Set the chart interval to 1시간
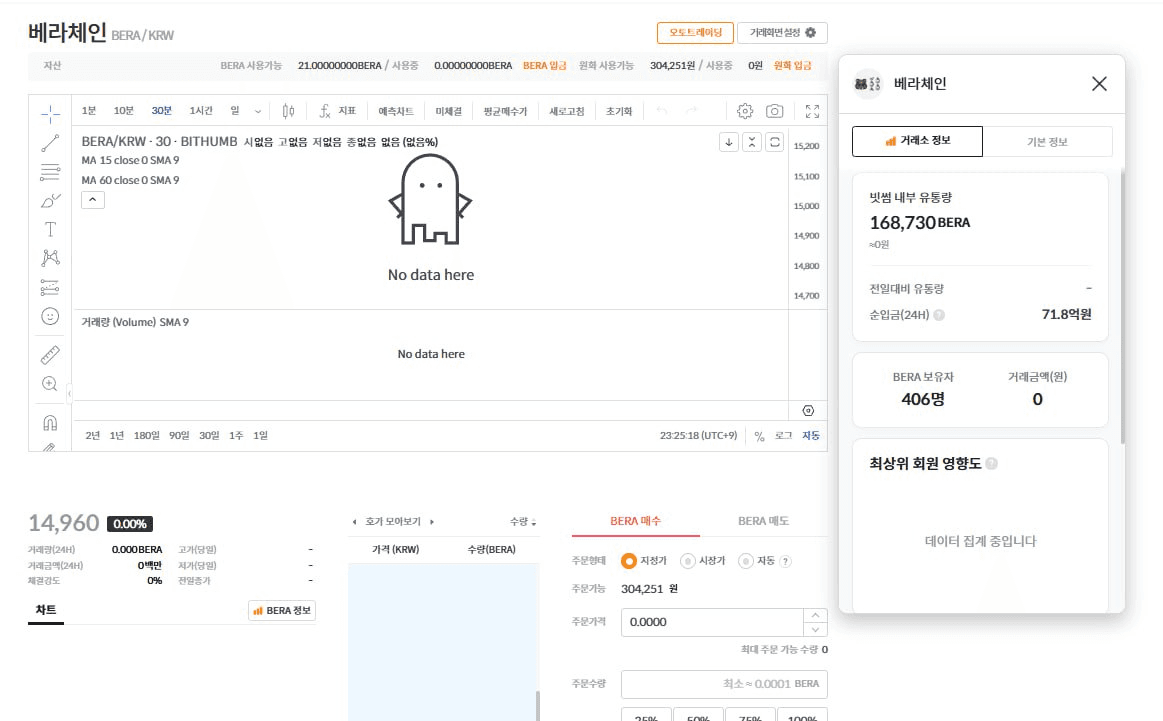 click(x=201, y=111)
